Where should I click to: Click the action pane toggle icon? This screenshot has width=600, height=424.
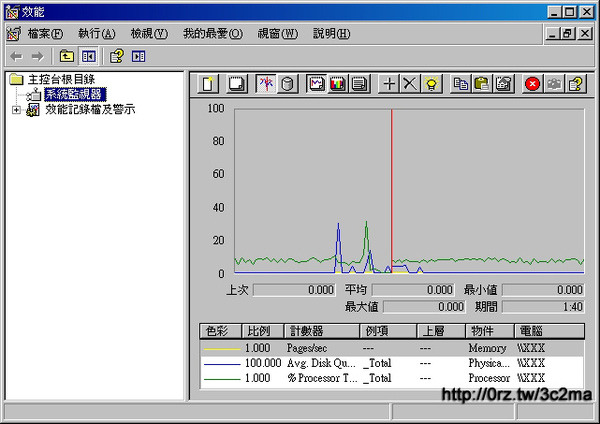point(138,56)
